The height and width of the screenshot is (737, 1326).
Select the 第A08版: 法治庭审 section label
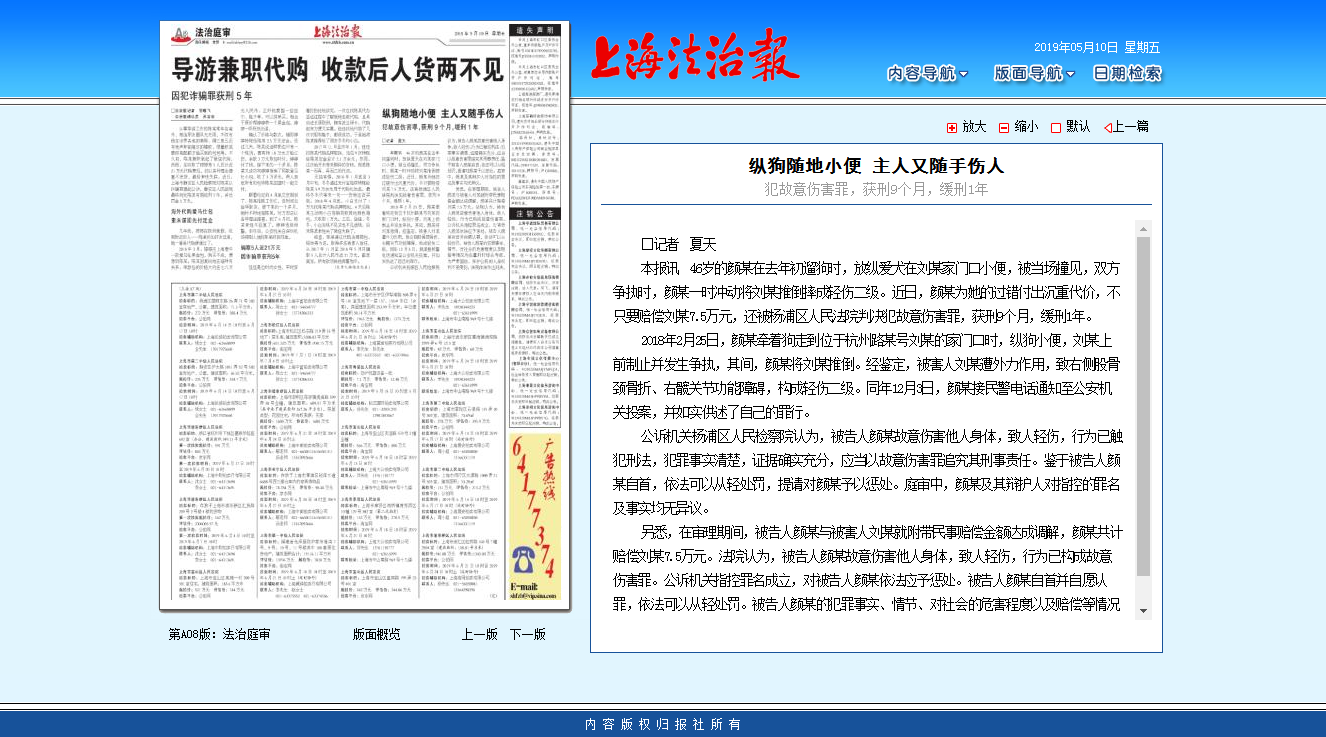click(x=218, y=633)
